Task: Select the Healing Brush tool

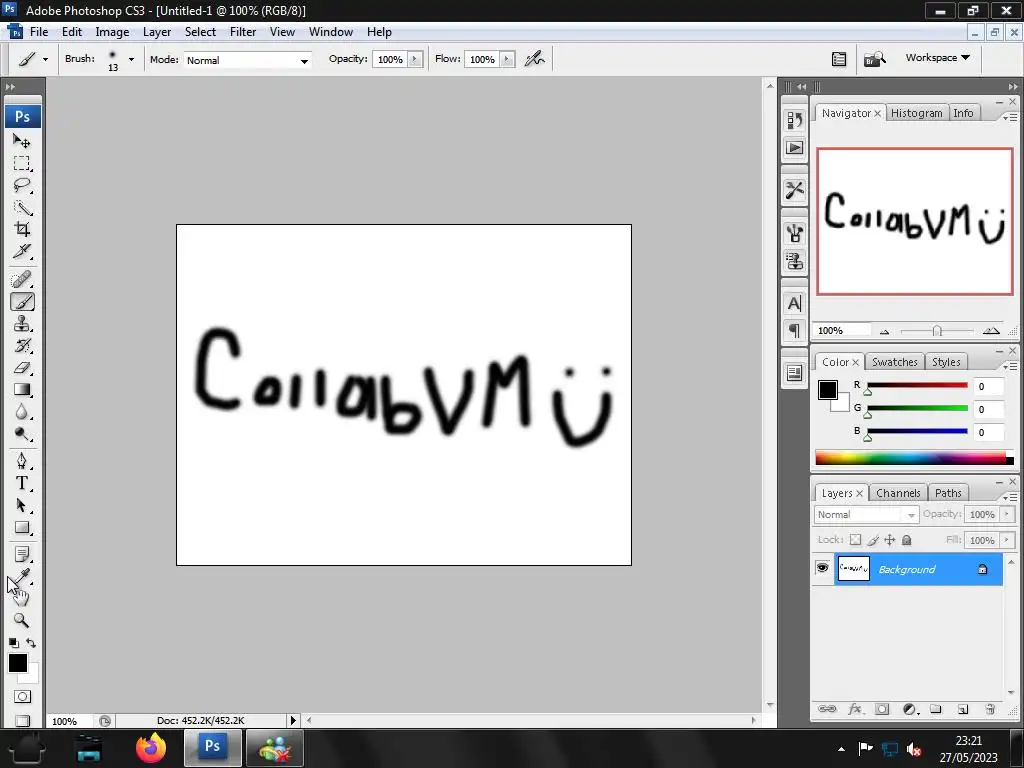Action: [22, 280]
